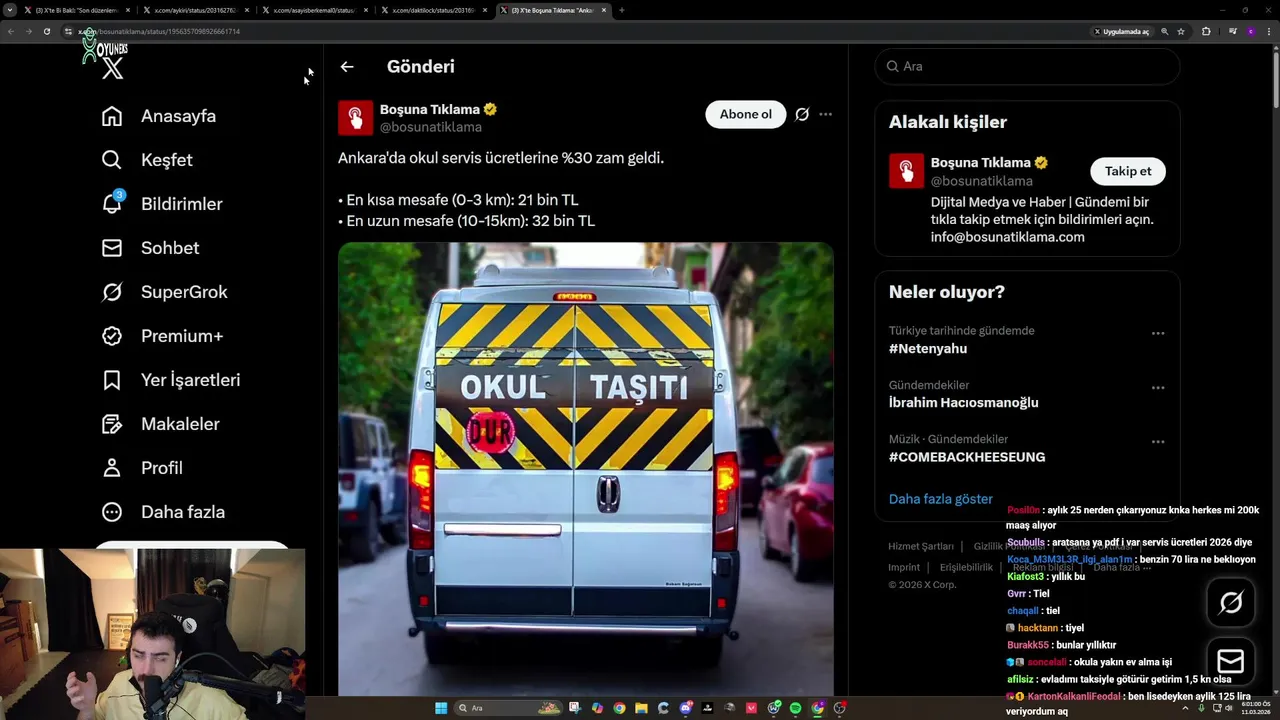Open the Okul Taşıtı post image
The image size is (1280, 720).
click(x=586, y=468)
